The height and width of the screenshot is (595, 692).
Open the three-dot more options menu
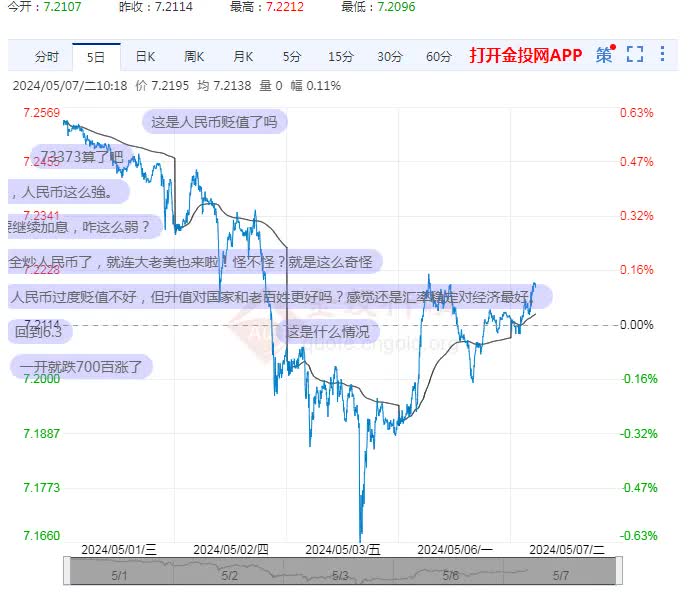point(661,56)
